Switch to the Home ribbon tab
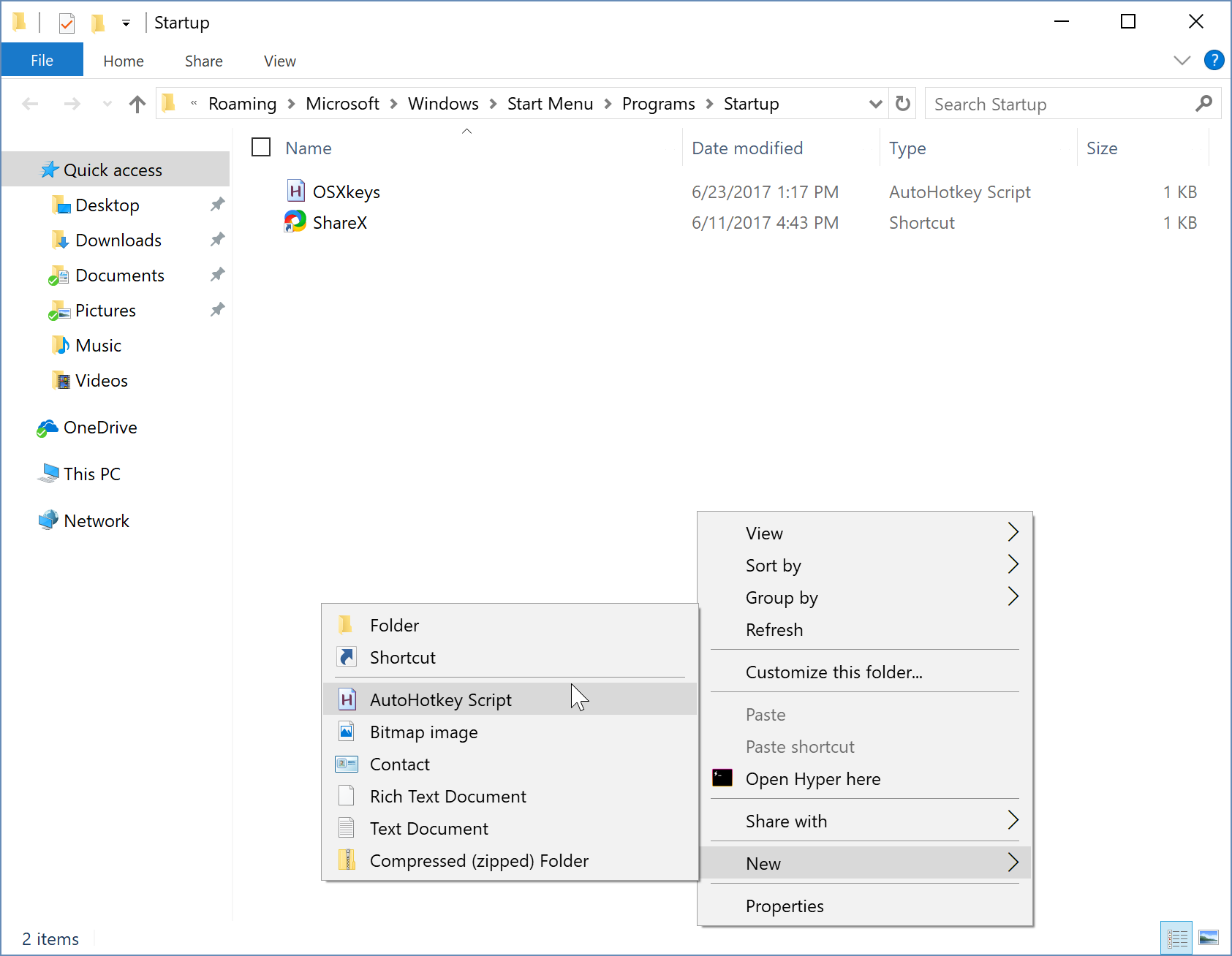The height and width of the screenshot is (956, 1232). pyautogui.click(x=124, y=61)
